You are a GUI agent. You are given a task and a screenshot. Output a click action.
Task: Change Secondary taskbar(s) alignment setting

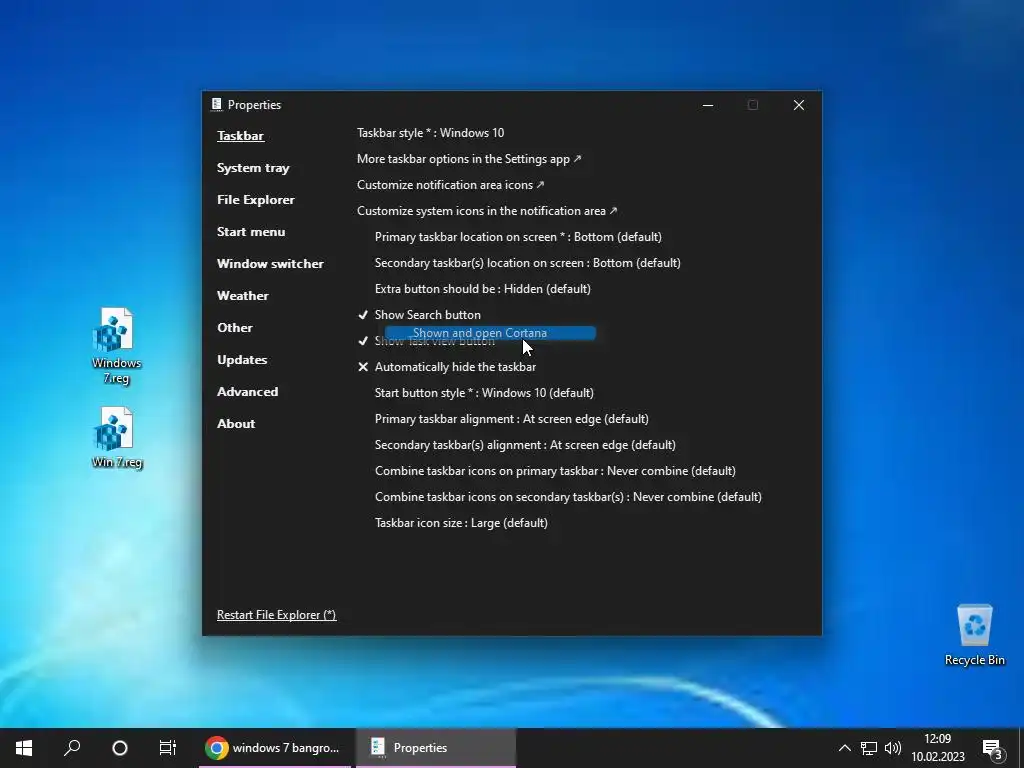525,445
